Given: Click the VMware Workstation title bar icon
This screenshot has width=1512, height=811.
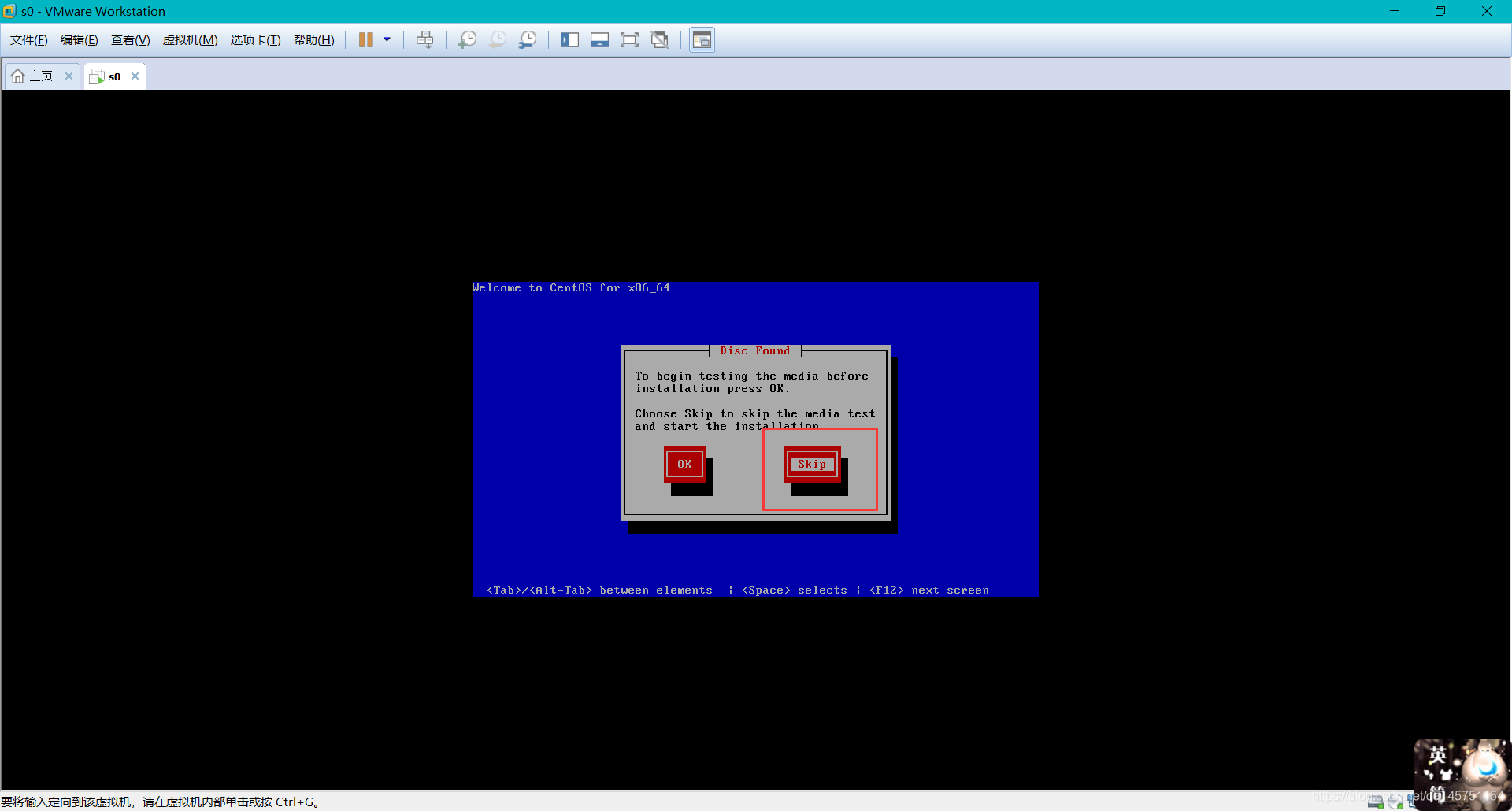Looking at the screenshot, I should (9, 11).
